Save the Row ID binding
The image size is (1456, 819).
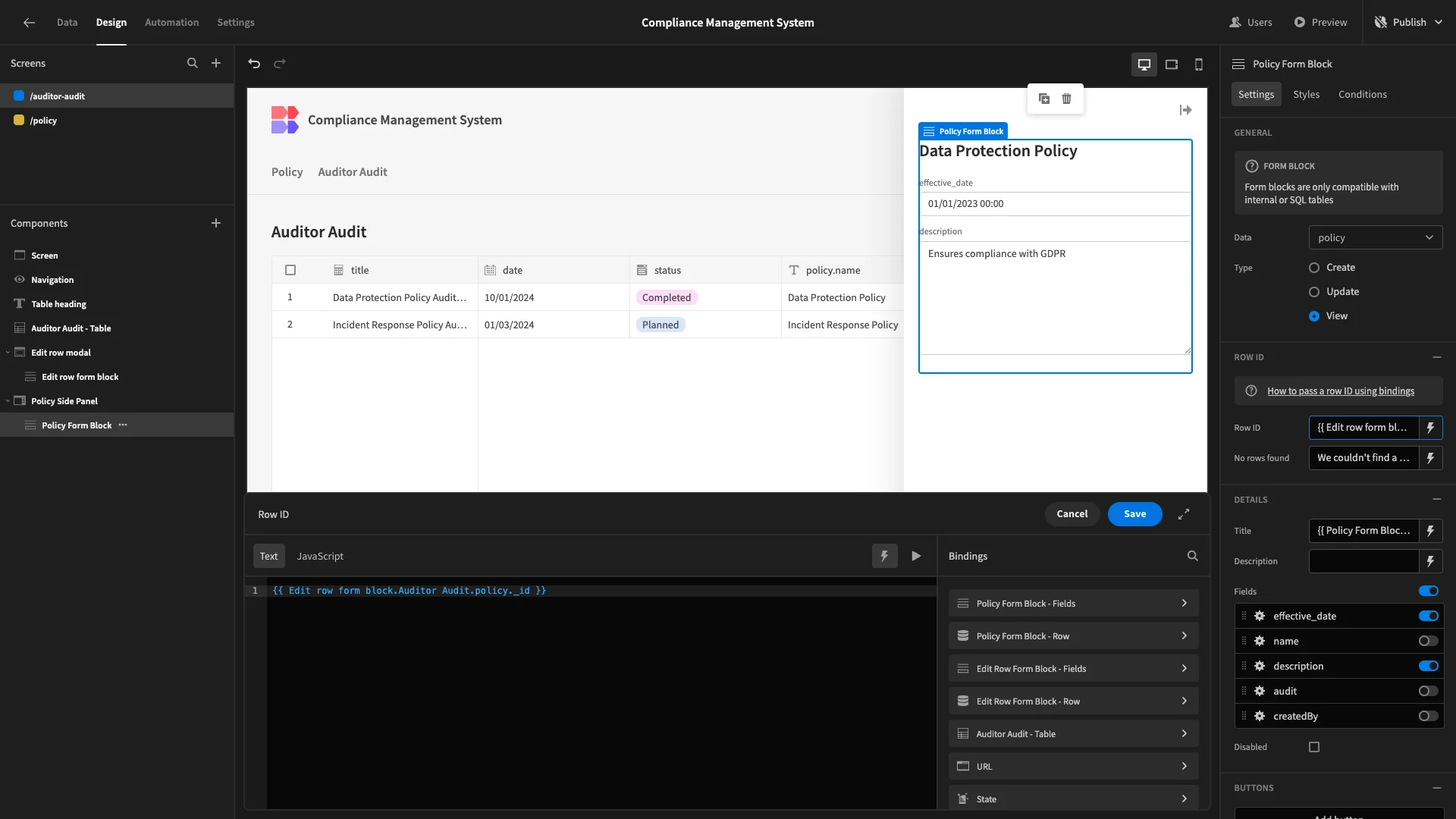tap(1135, 514)
